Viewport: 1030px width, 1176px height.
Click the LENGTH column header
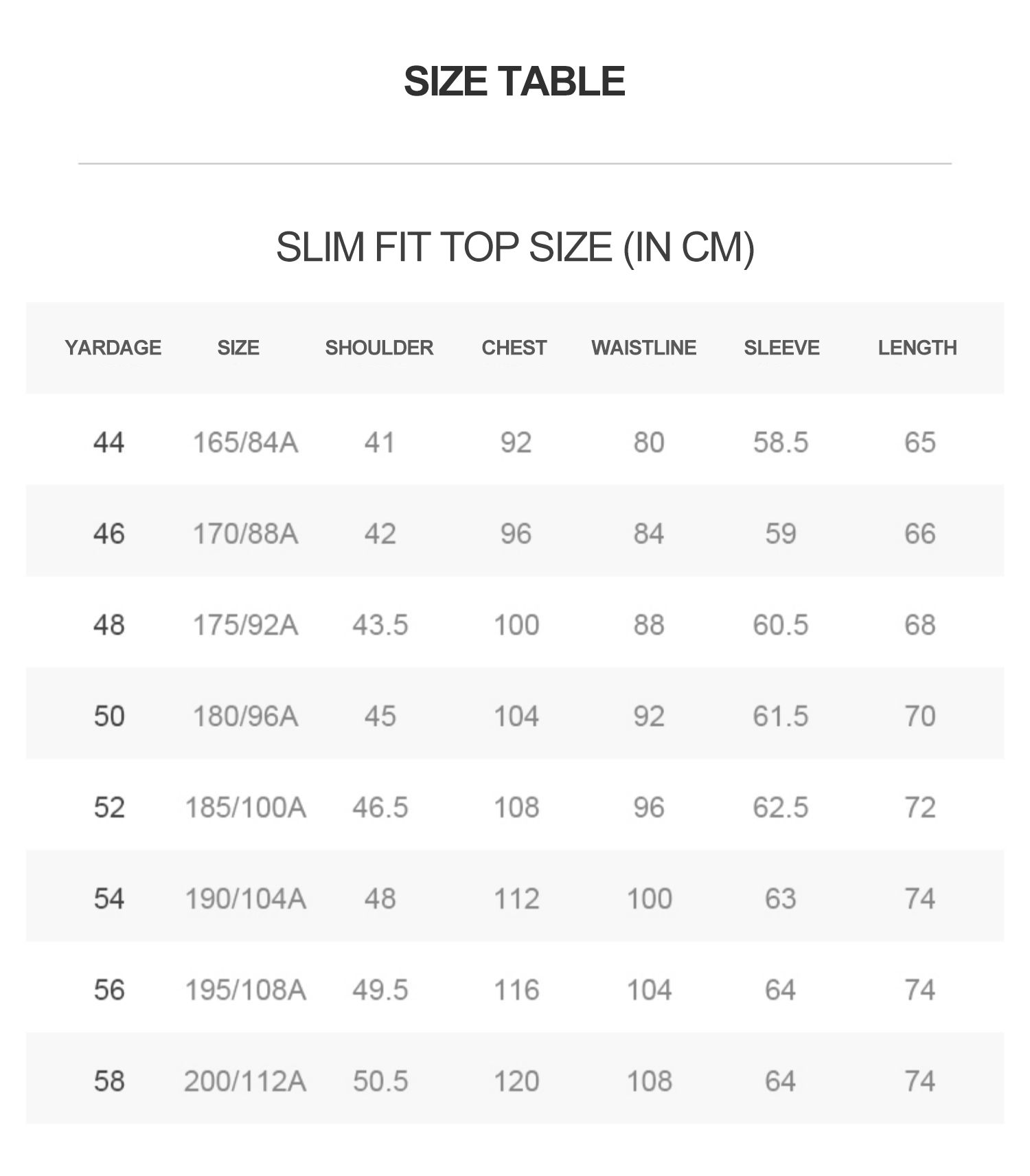pyautogui.click(x=917, y=348)
